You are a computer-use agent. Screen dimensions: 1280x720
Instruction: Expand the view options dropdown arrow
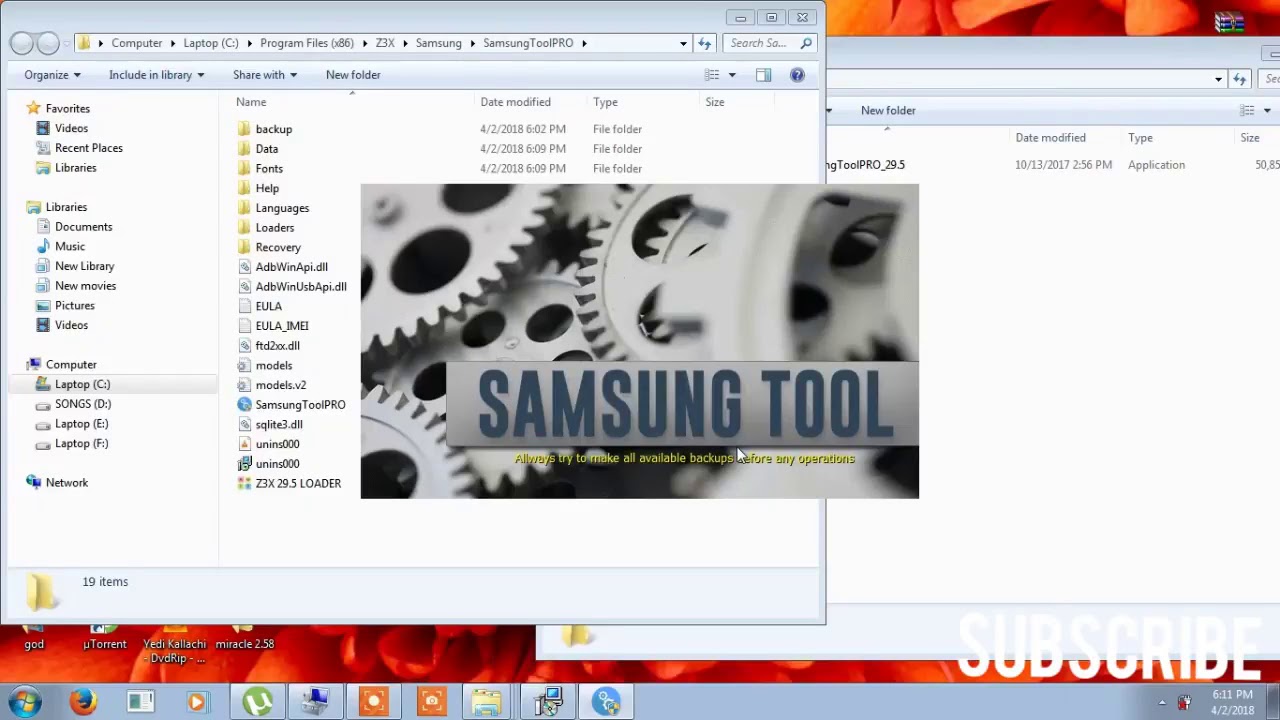pyautogui.click(x=732, y=75)
